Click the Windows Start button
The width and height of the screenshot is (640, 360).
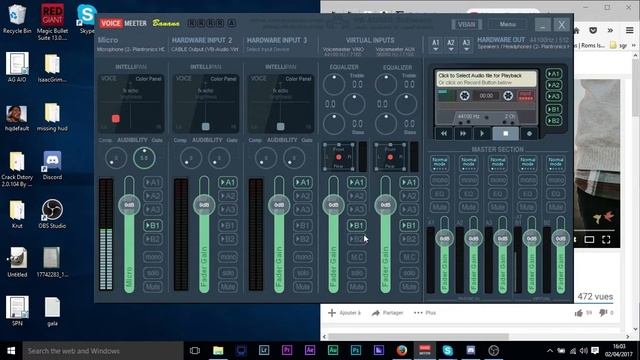11,351
